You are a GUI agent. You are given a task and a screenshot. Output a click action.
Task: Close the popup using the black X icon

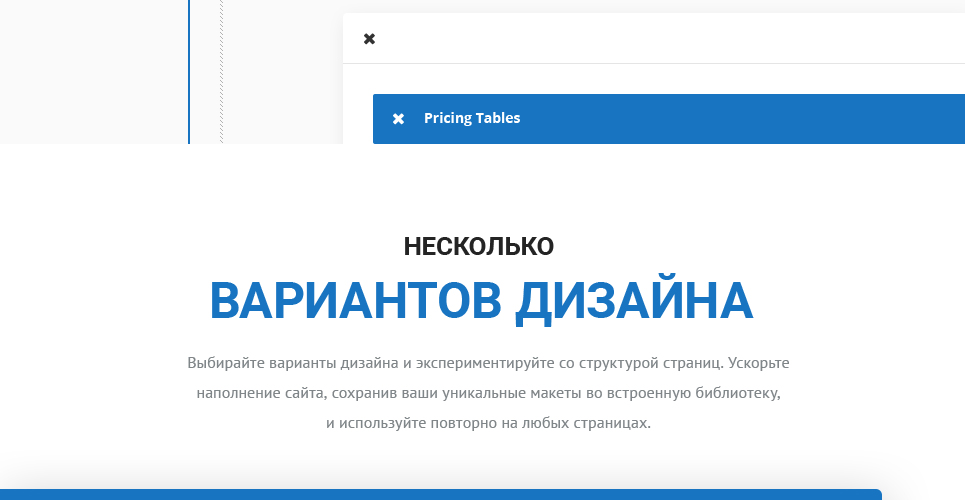(369, 39)
